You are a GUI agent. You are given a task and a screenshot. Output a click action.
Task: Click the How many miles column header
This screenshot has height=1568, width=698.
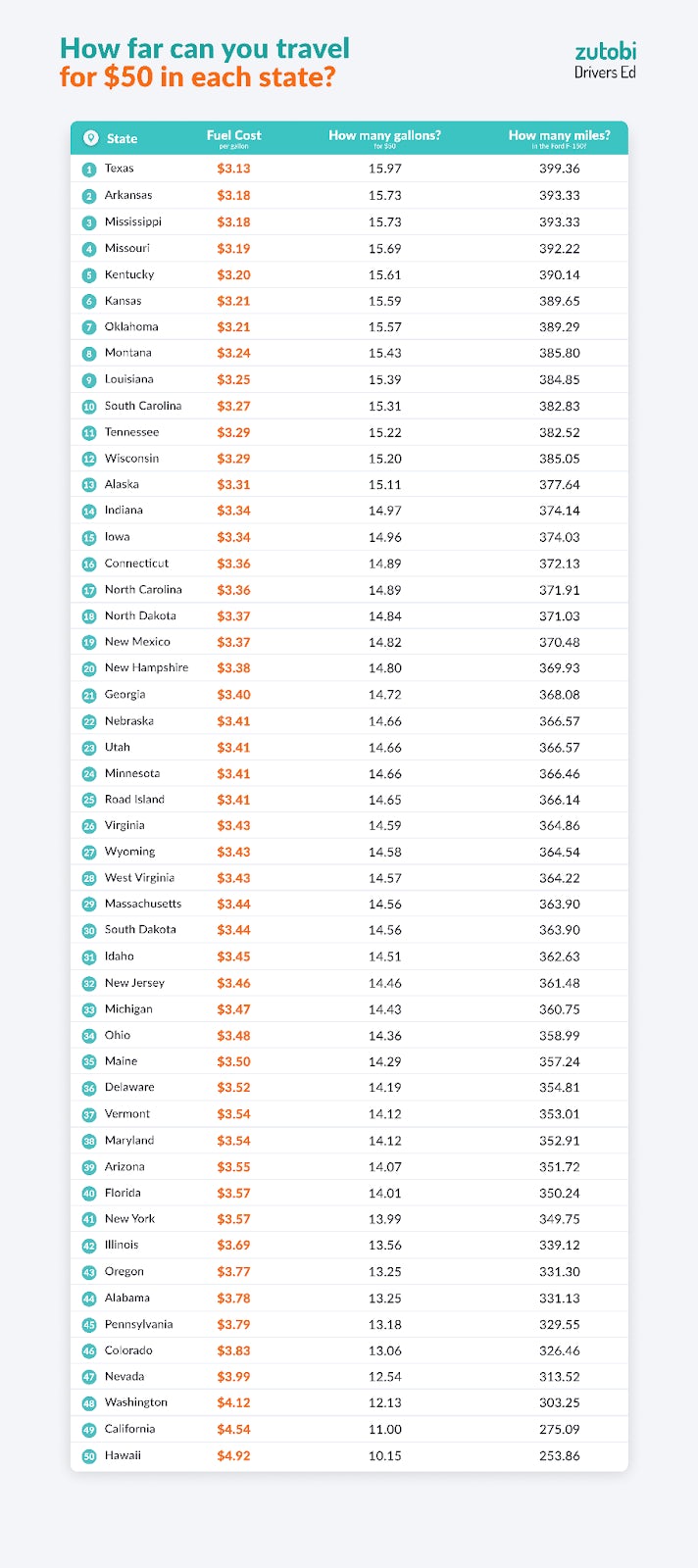pos(559,137)
